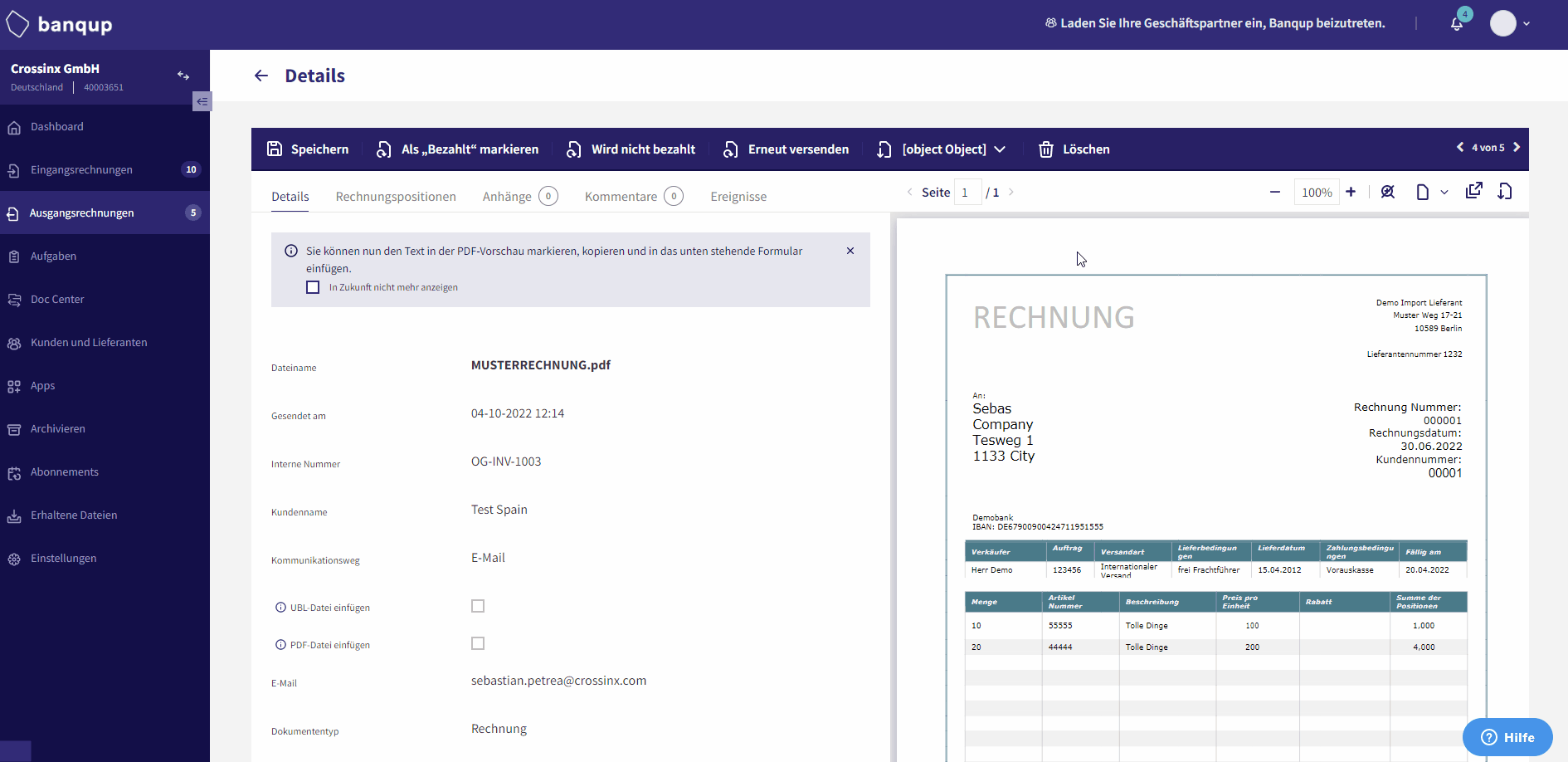Image resolution: width=1568 pixels, height=762 pixels.
Task: Close the info banner
Action: click(x=850, y=251)
